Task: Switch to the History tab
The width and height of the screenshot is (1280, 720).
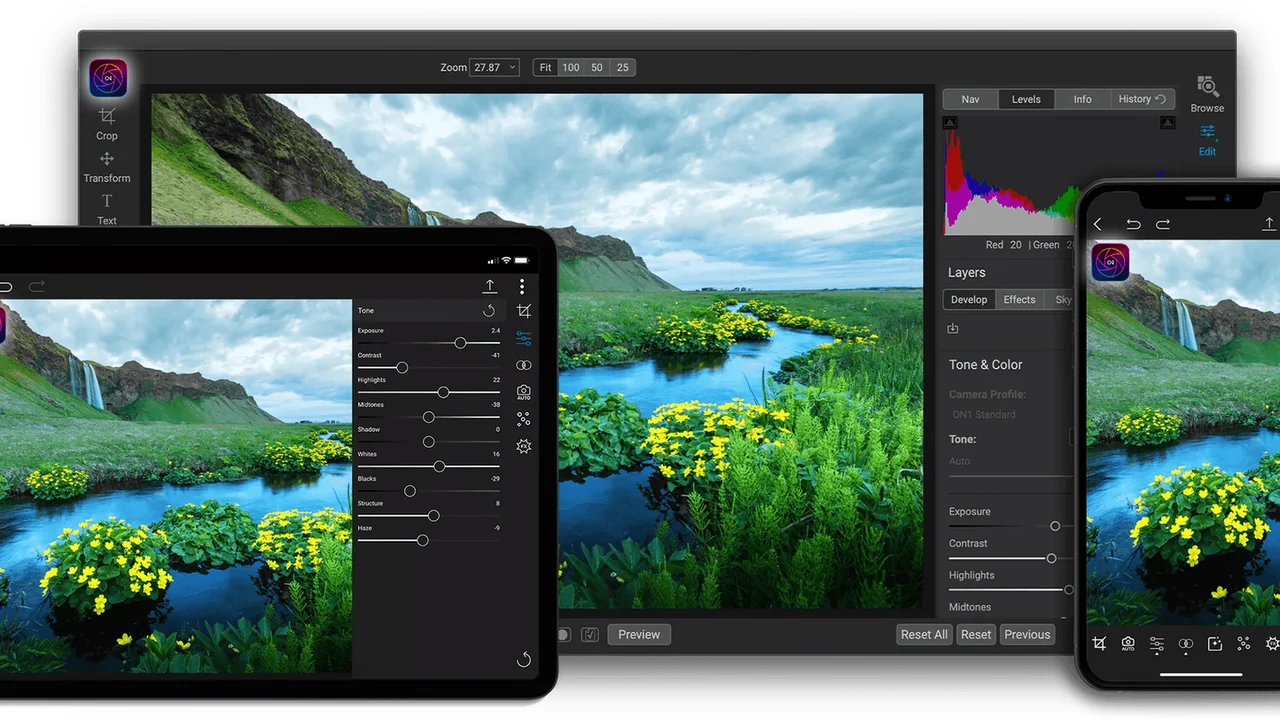Action: 1142,99
